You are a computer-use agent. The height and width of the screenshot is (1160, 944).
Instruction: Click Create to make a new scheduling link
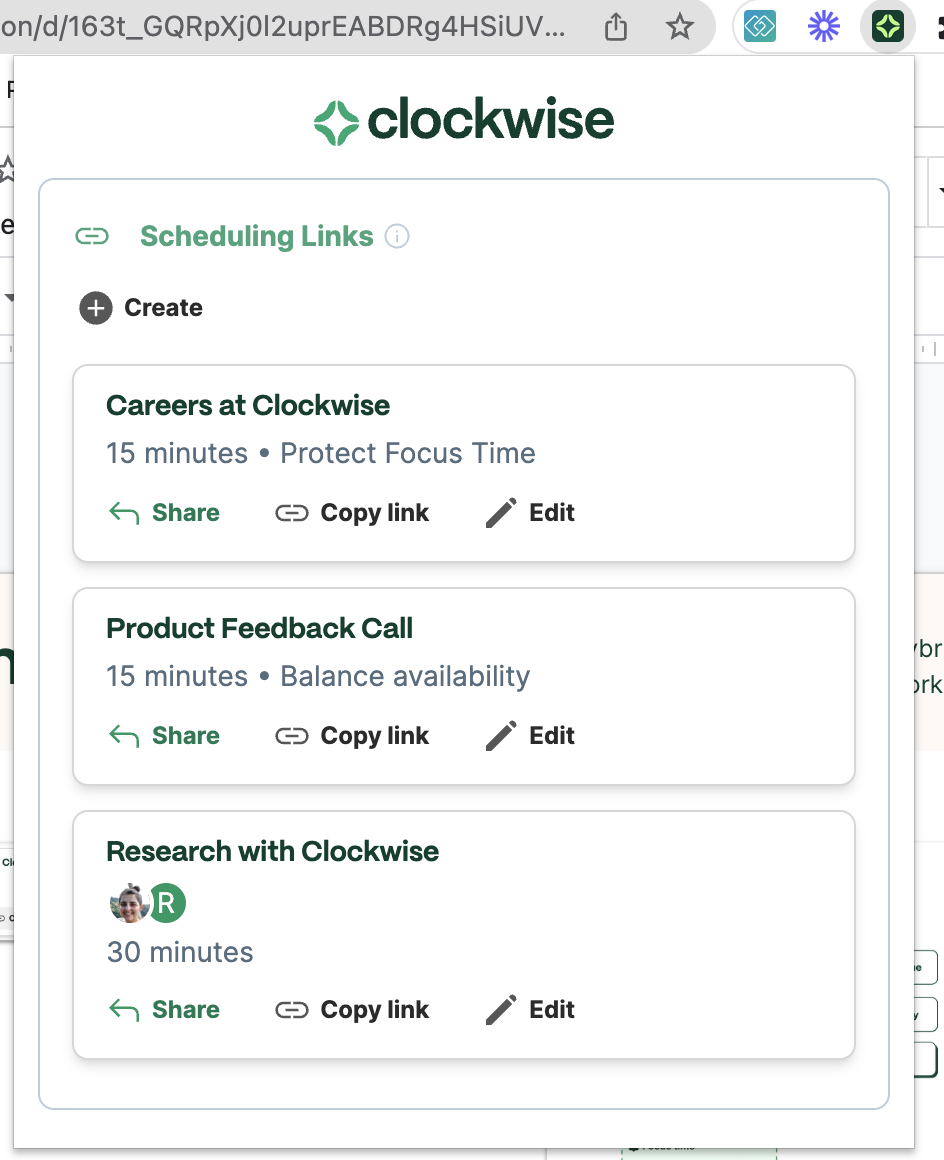pos(162,308)
